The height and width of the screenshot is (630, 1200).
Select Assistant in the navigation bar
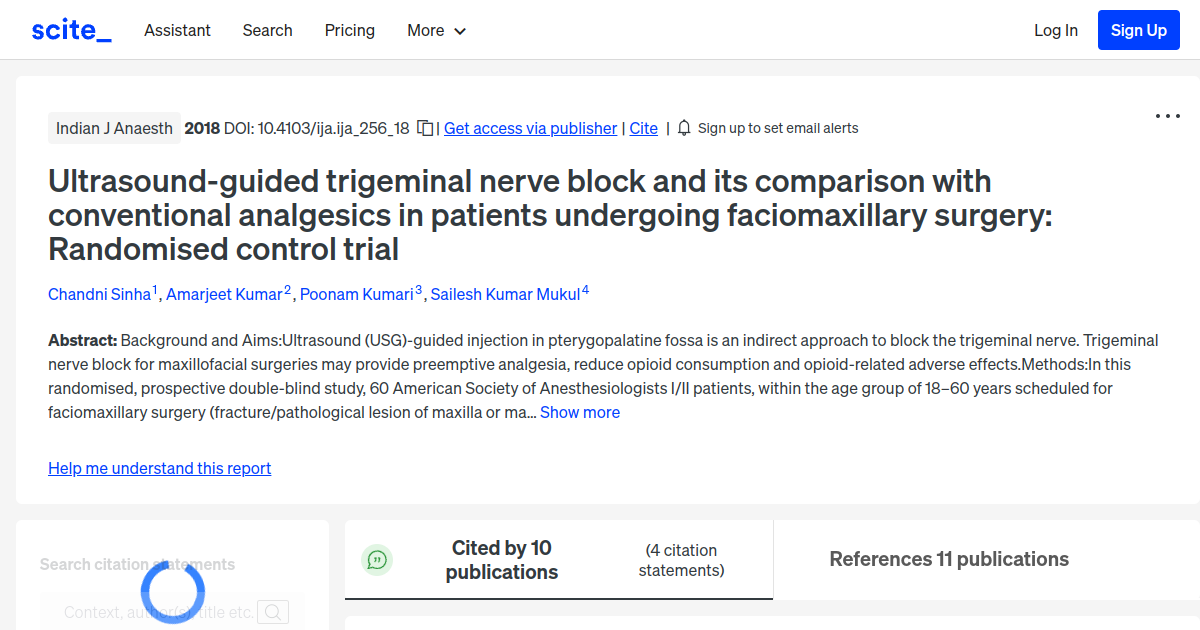[x=177, y=30]
